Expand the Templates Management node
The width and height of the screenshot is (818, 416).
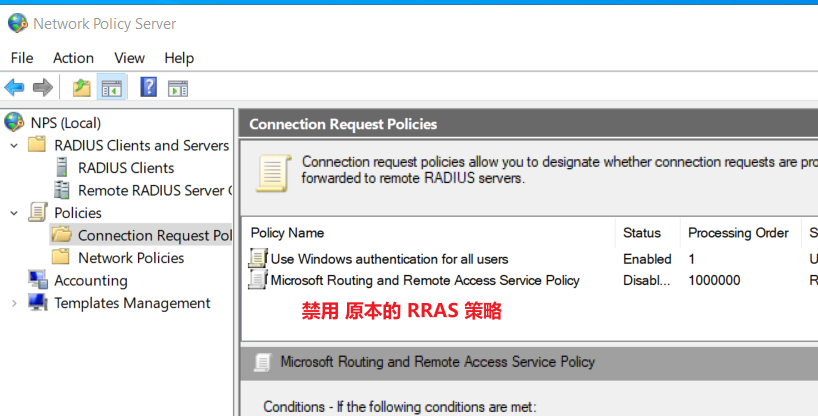(14, 303)
